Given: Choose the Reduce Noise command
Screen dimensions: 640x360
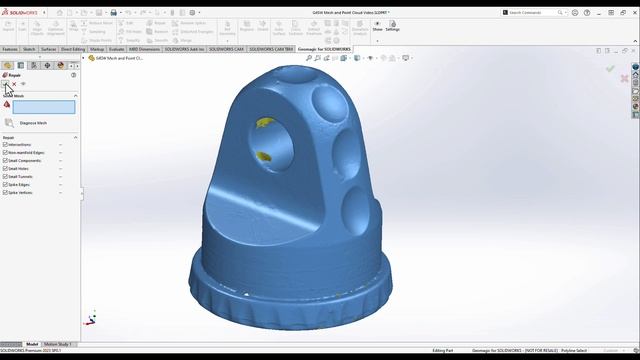Looking at the screenshot, I should (x=97, y=23).
